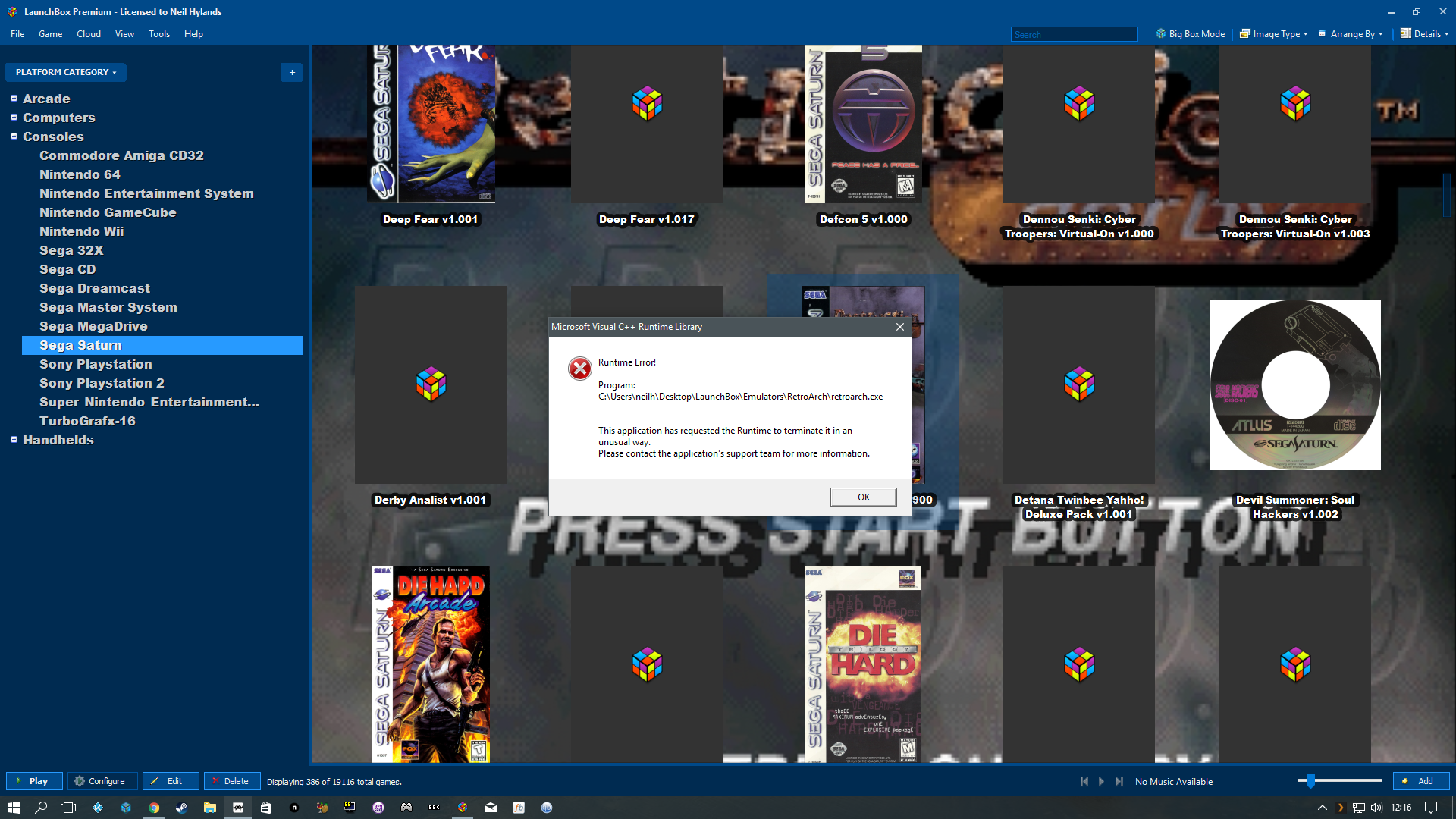Select Commodore Amiga CD32 platform
Screen dimensions: 1456x819
[121, 155]
